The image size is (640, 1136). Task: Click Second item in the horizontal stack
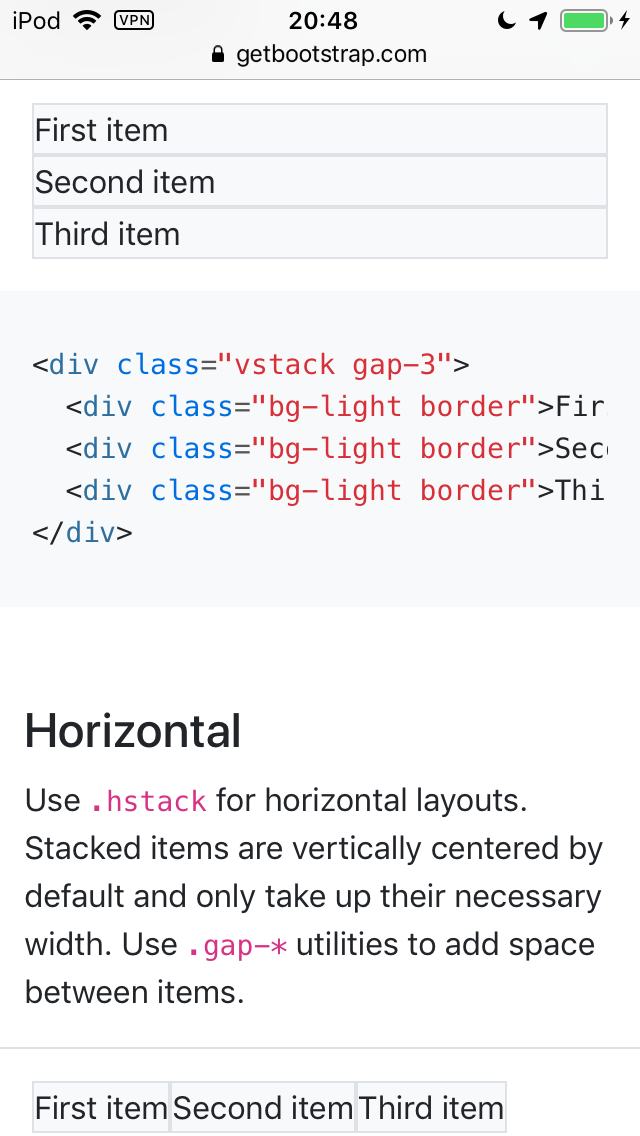point(262,1108)
